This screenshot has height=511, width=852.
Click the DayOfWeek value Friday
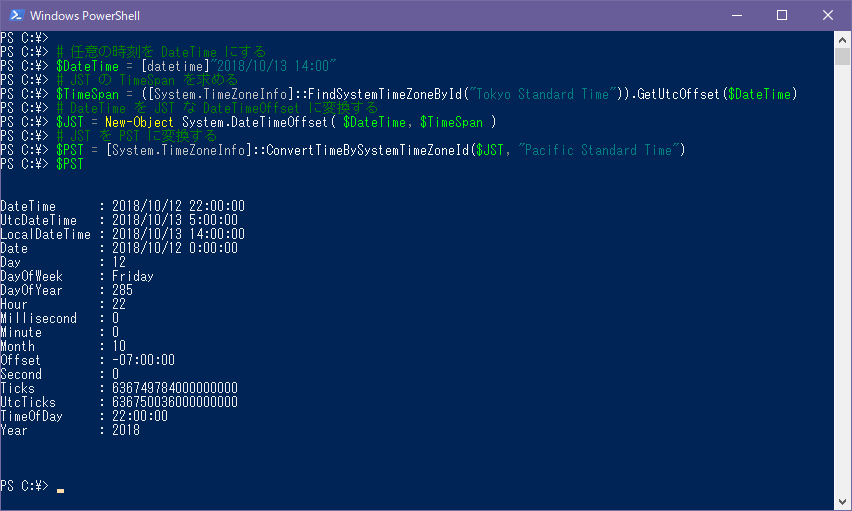click(133, 277)
